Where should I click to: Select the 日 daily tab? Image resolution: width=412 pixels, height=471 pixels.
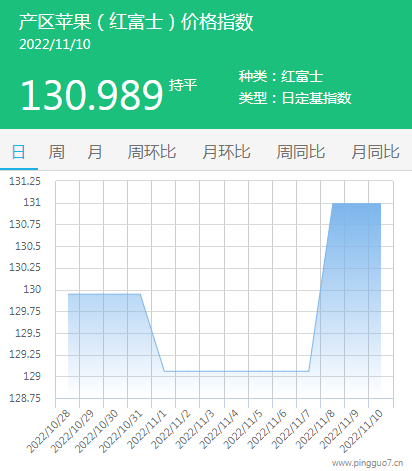tap(19, 152)
